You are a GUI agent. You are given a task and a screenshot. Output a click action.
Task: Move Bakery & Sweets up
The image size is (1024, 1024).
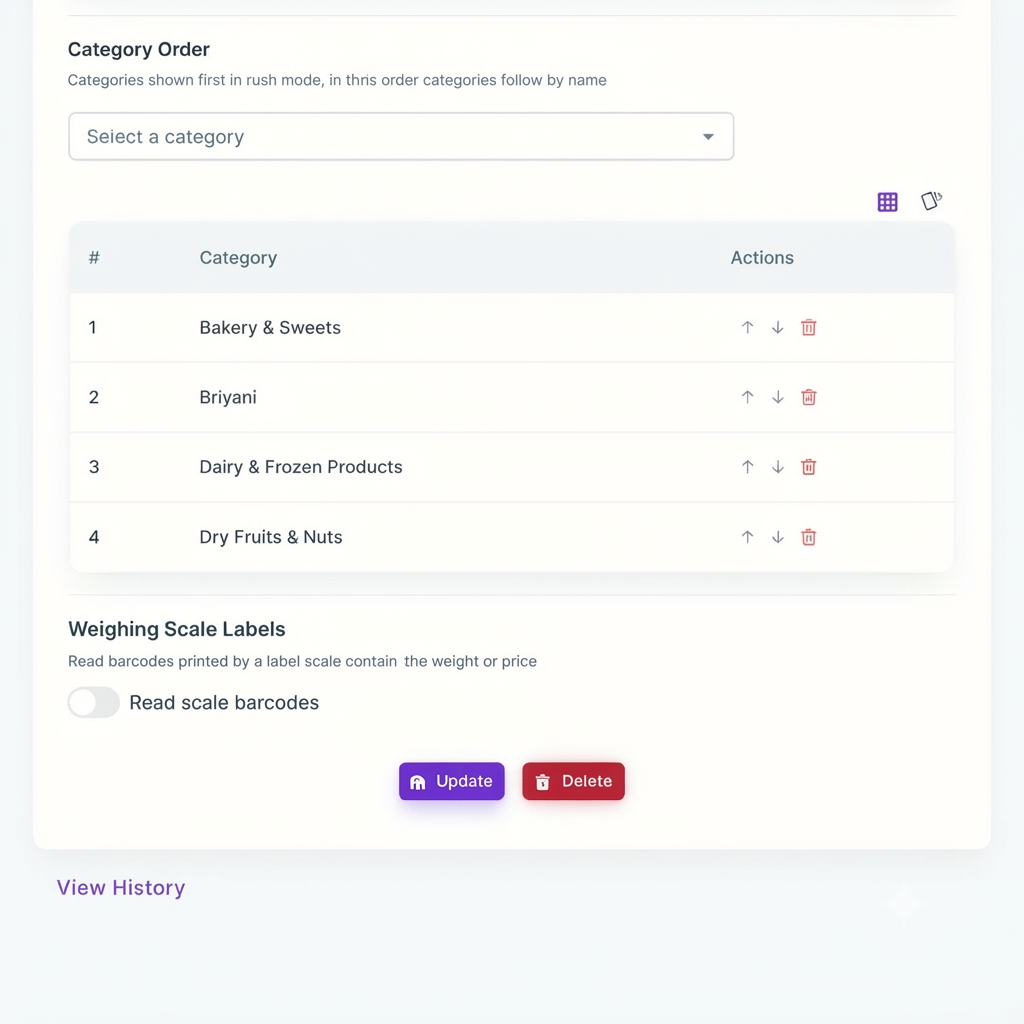[747, 327]
